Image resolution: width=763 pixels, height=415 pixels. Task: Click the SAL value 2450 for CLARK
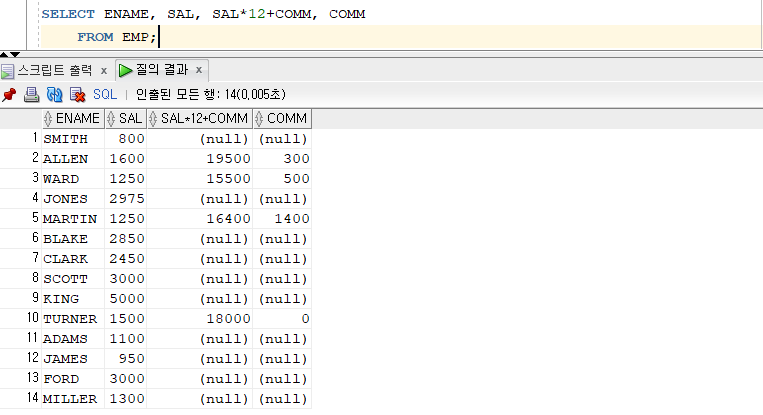pyautogui.click(x=126, y=258)
